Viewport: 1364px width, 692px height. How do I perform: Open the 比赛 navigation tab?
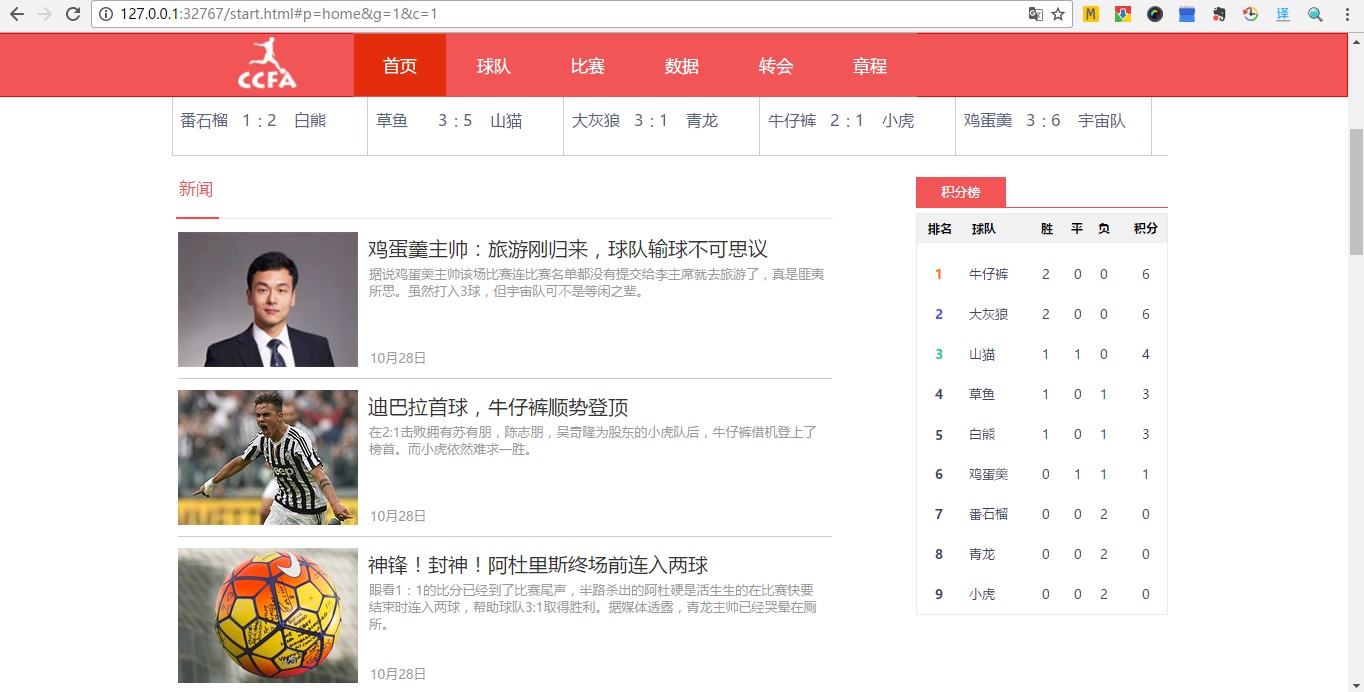(588, 66)
